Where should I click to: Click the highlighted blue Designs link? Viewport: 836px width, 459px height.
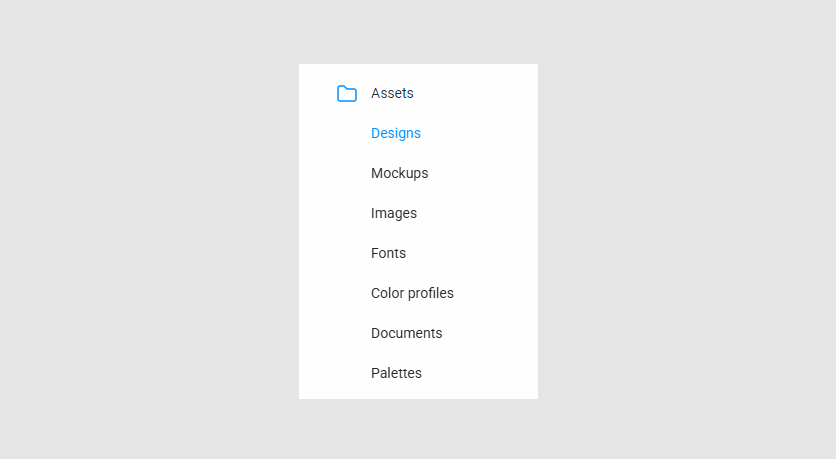coord(396,133)
